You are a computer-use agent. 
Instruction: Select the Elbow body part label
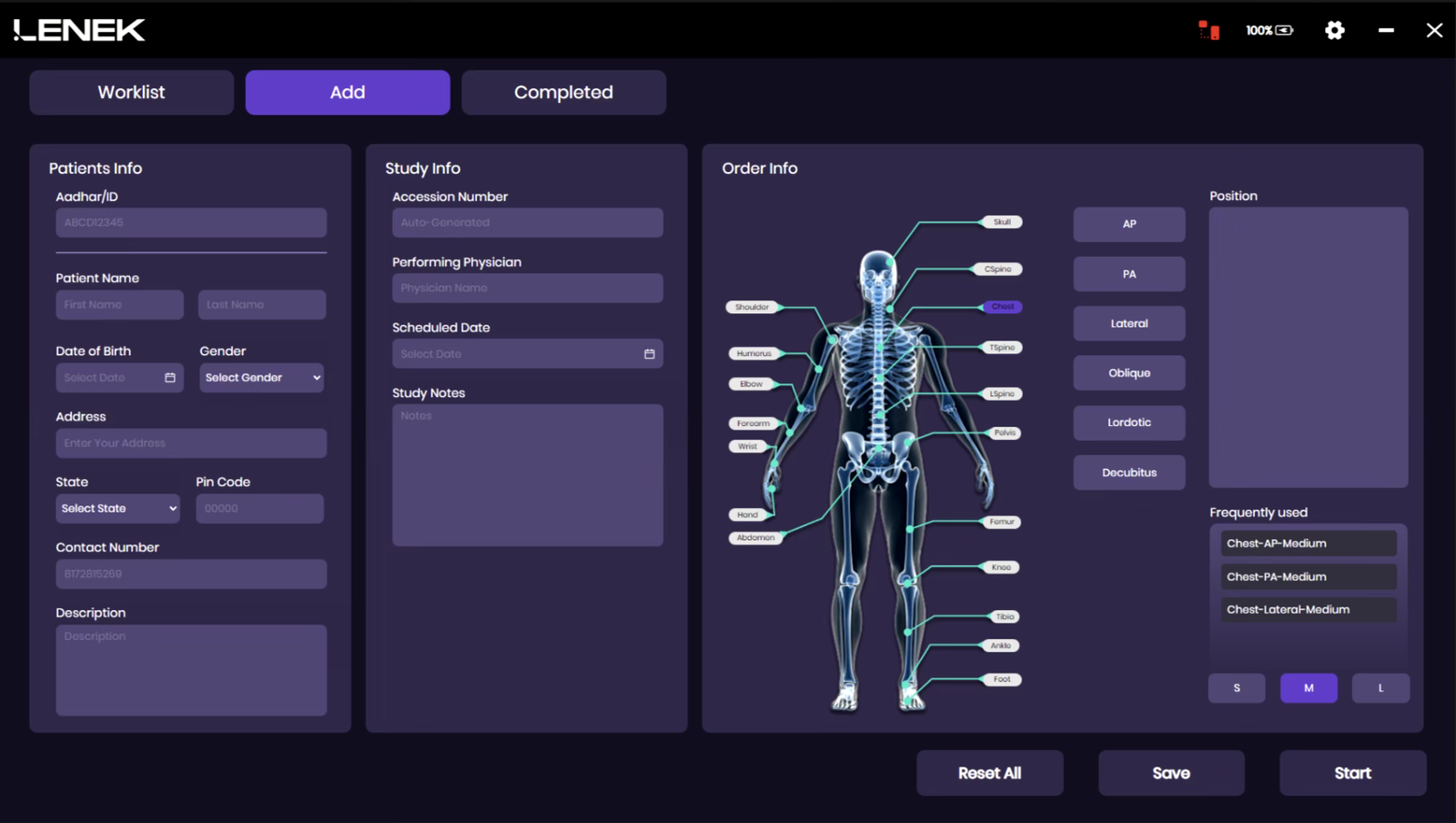752,384
